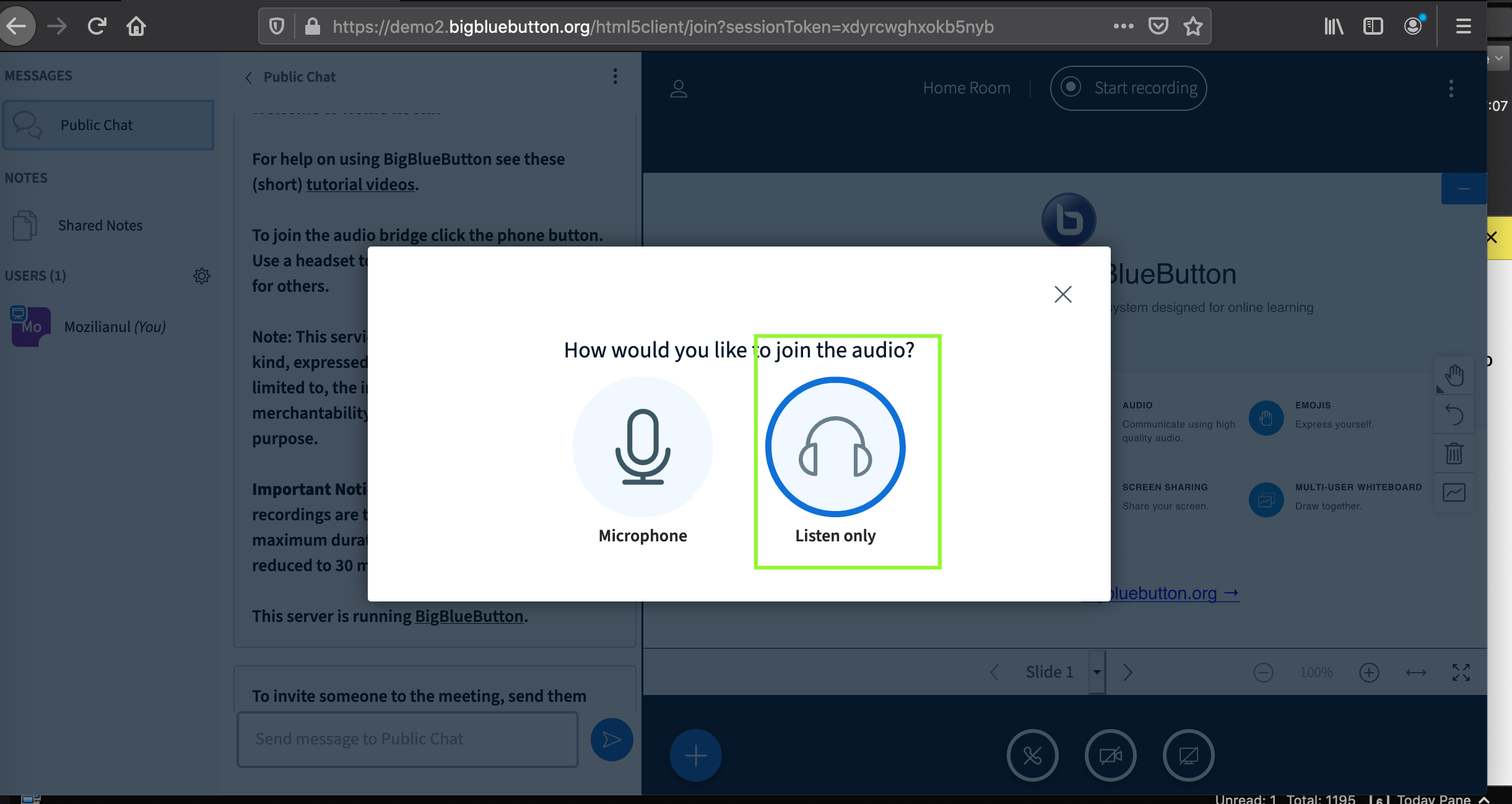Open the BigBlueButton link in chat
Screen dimensions: 1512x804
click(469, 616)
